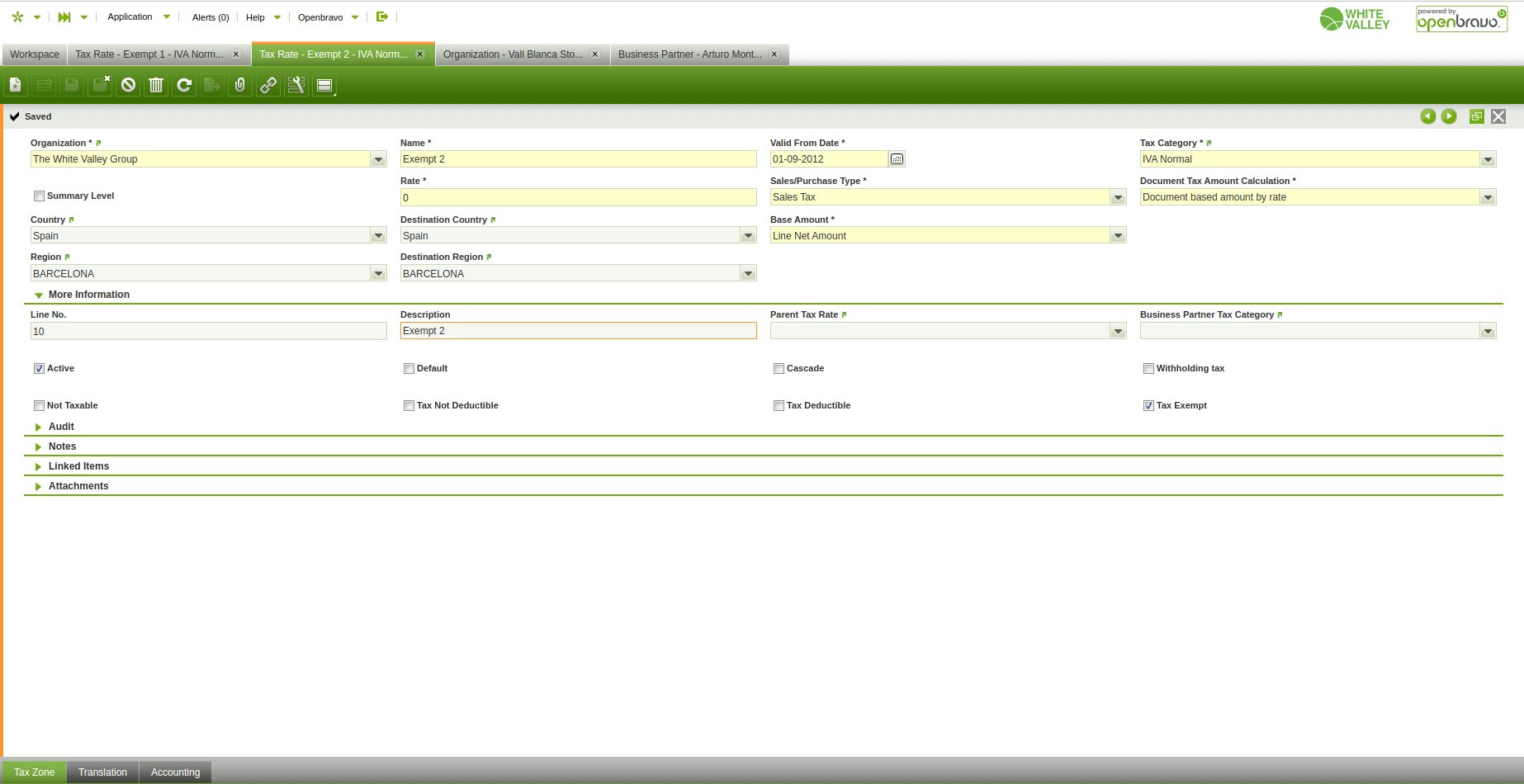The image size is (1524, 784).
Task: Enable the Withholding tax checkbox
Action: (x=1148, y=368)
